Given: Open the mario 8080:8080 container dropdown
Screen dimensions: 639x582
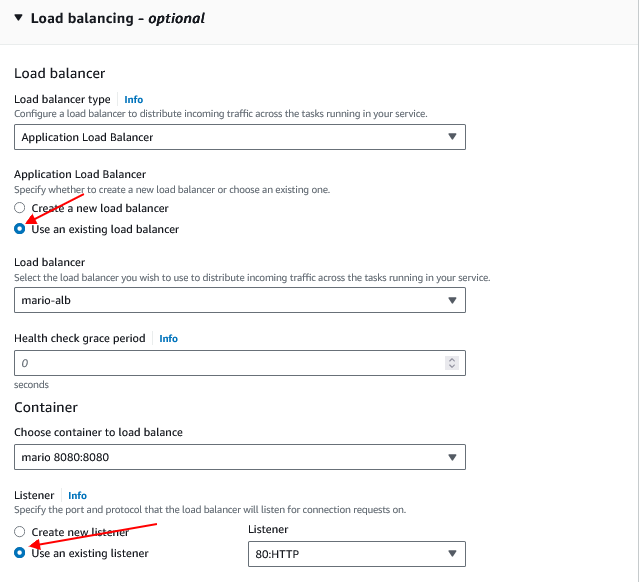Looking at the screenshot, I should pos(240,457).
